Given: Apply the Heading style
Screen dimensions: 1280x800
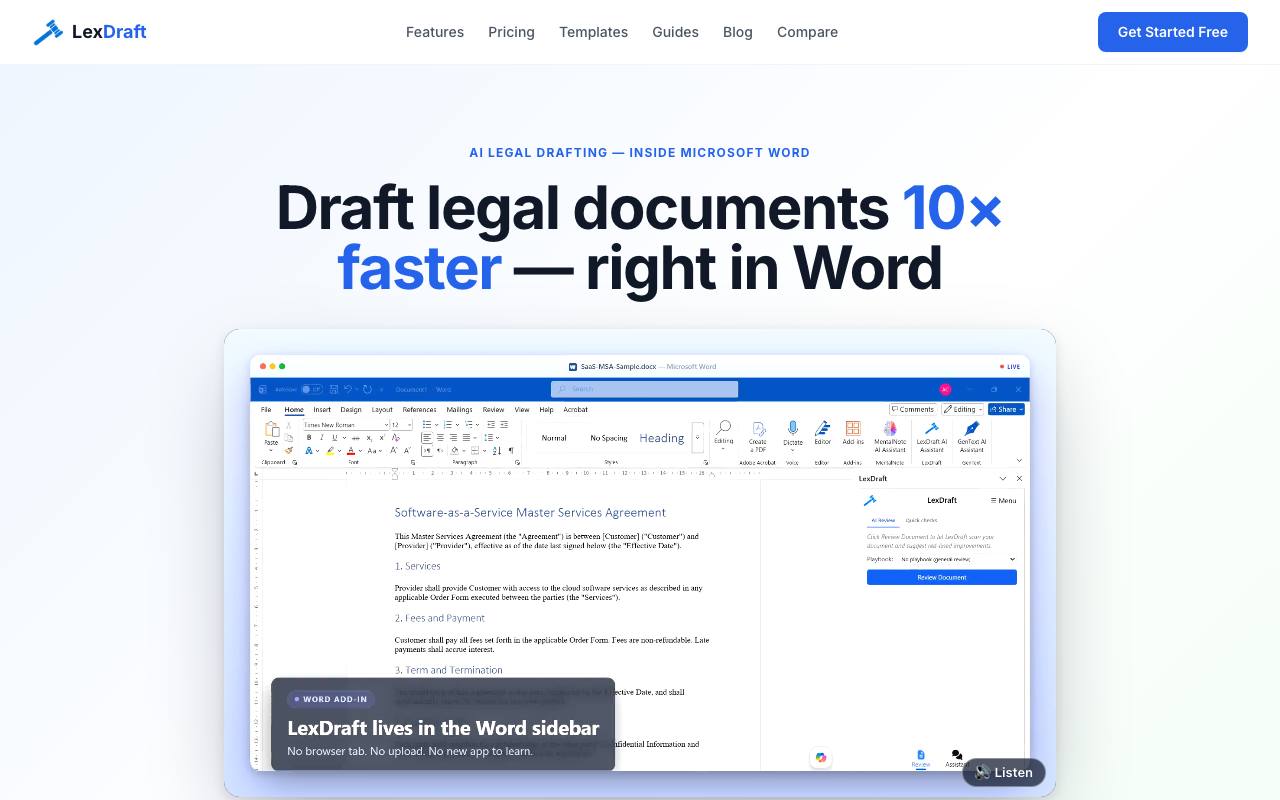Looking at the screenshot, I should [x=662, y=438].
